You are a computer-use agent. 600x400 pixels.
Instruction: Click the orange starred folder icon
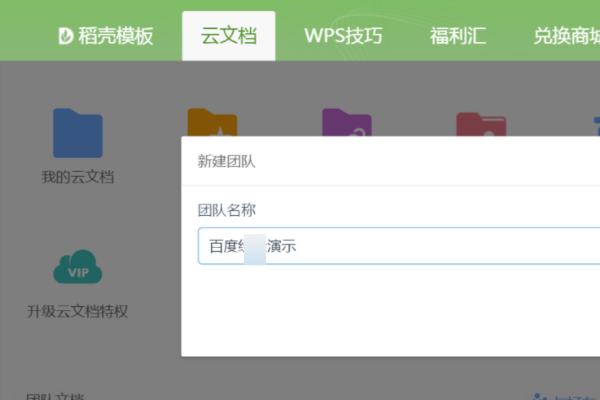212,122
